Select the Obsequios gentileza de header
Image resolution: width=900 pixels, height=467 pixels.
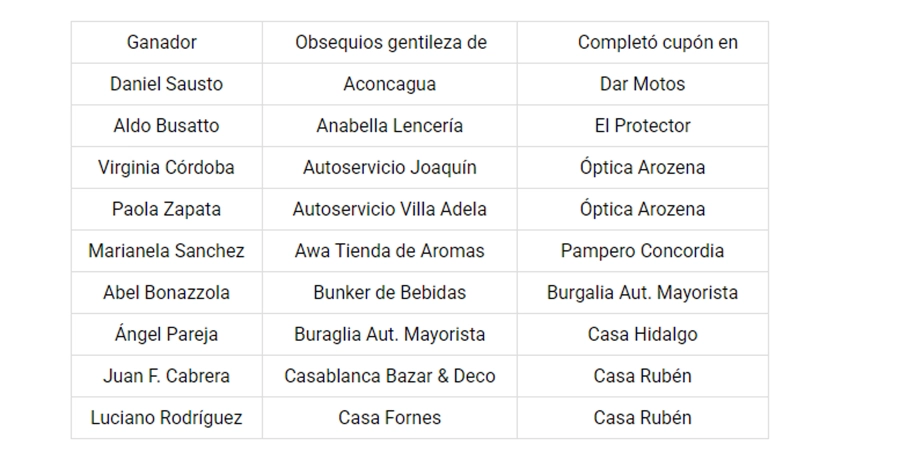pos(390,43)
